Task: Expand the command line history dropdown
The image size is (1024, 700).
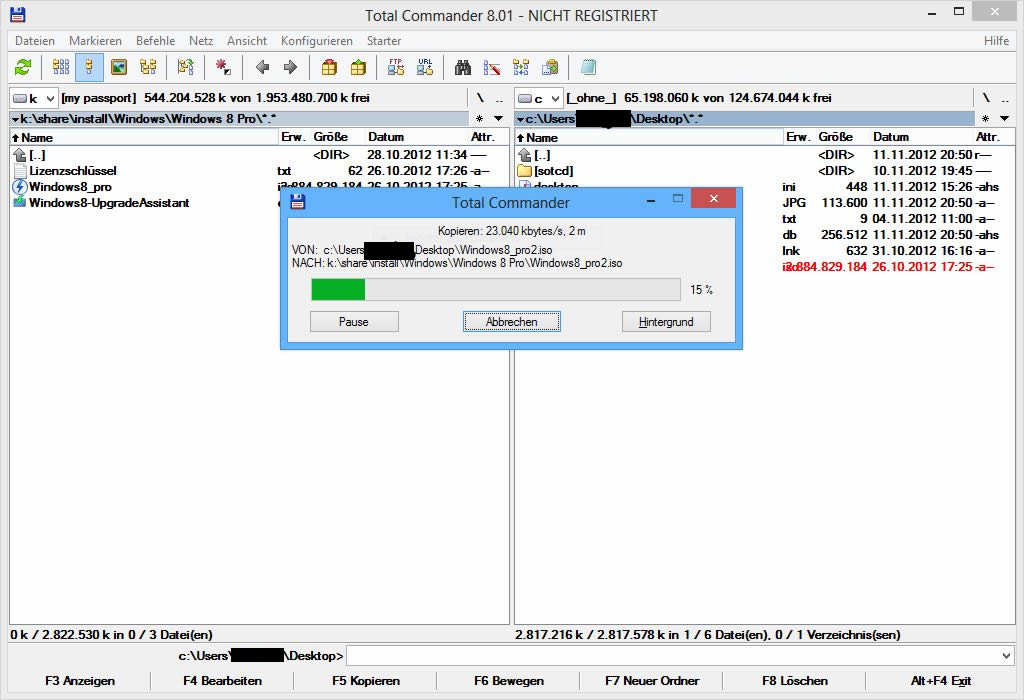Action: (x=1006, y=656)
